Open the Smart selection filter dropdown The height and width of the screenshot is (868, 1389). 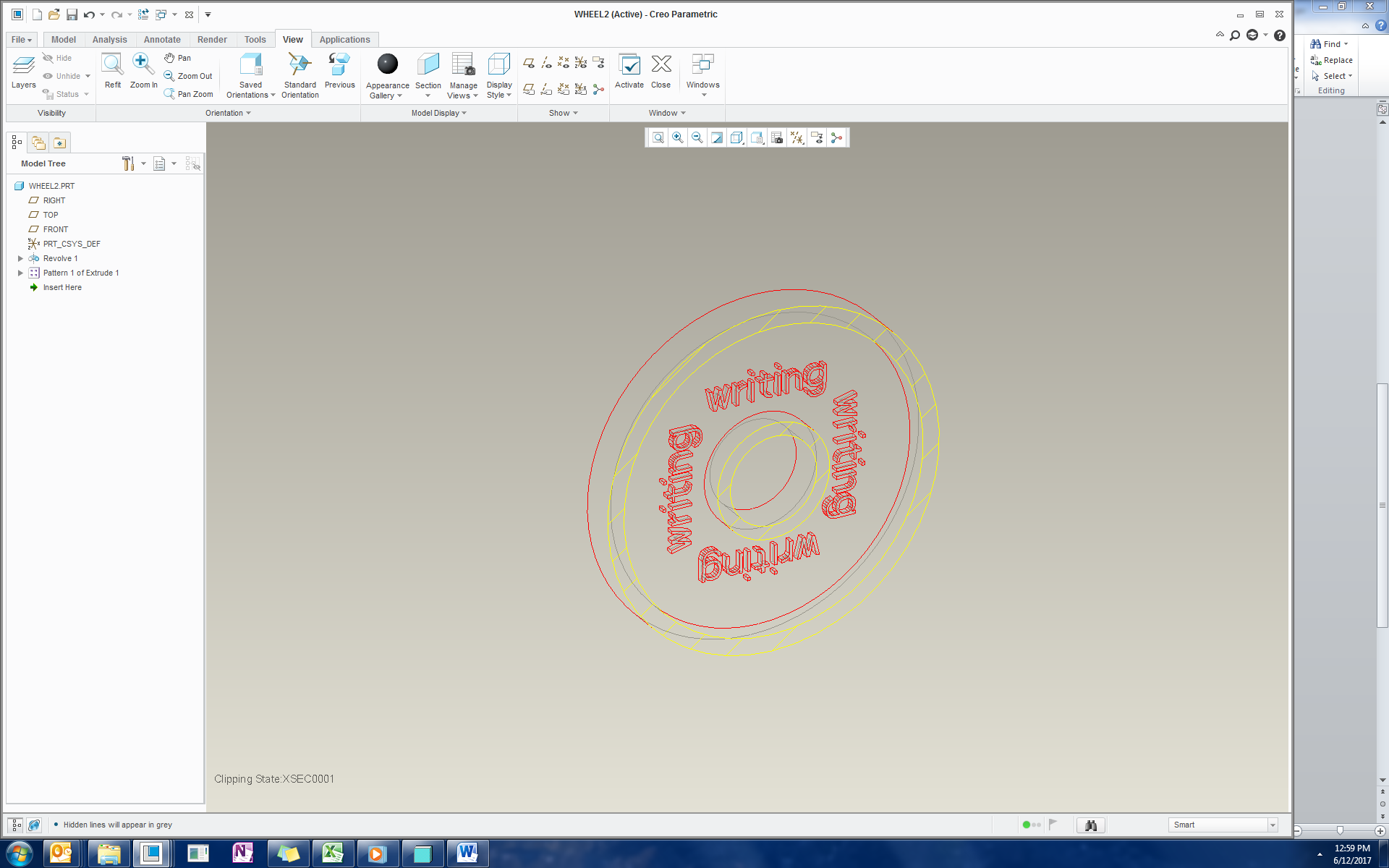pyautogui.click(x=1273, y=825)
